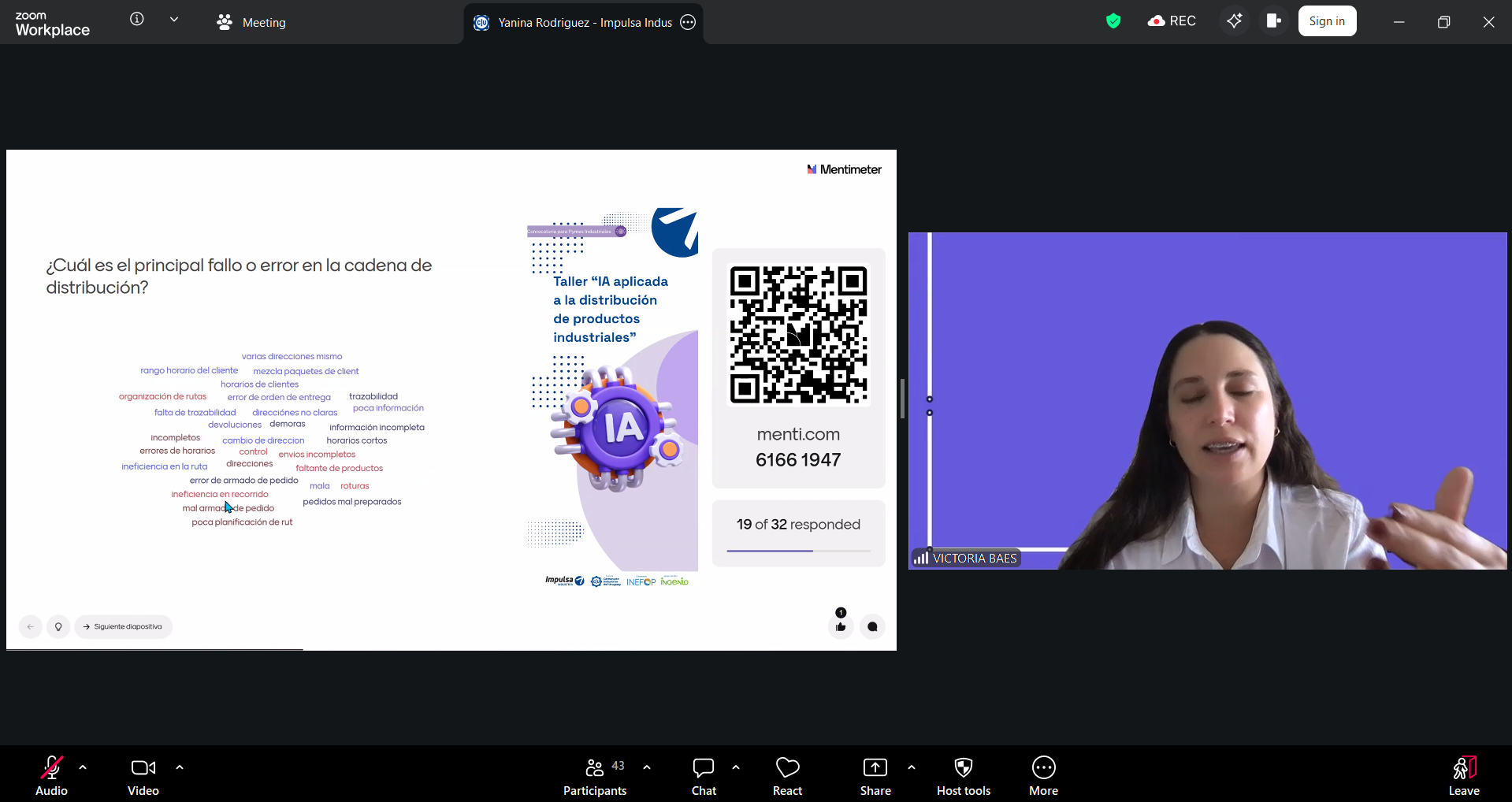This screenshot has width=1512, height=802.
Task: Expand Zoom Workplace dropdown chevron
Action: tap(174, 19)
